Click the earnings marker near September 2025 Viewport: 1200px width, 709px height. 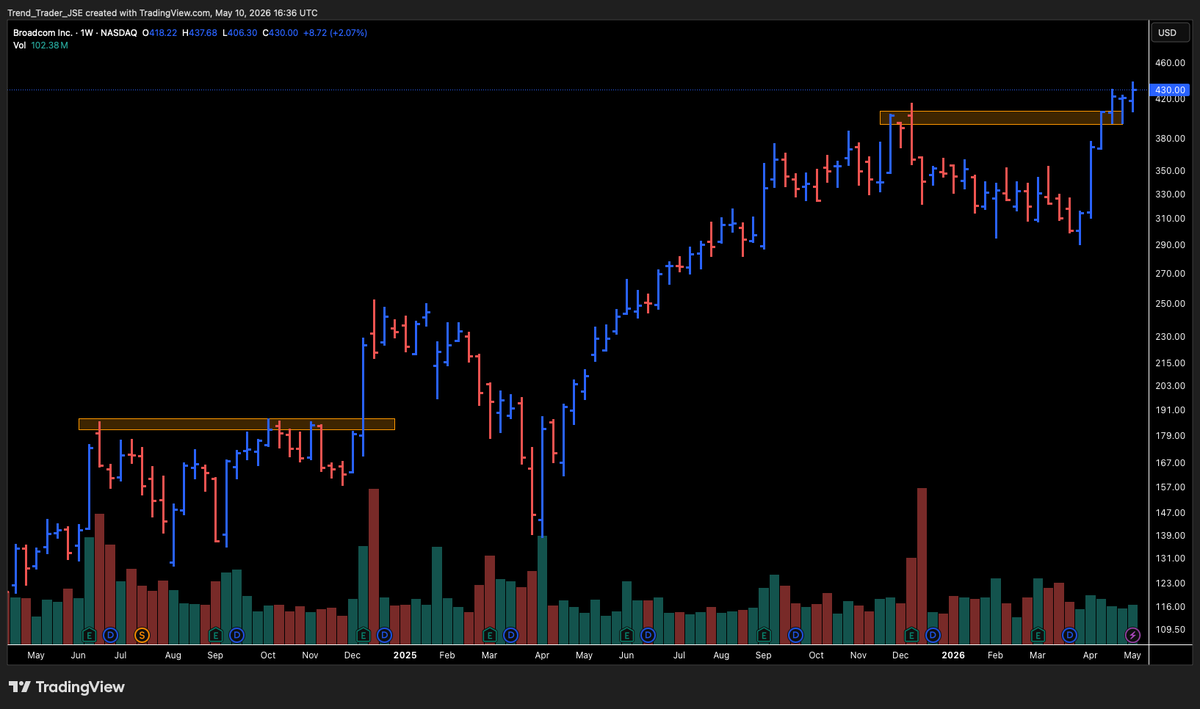(x=763, y=634)
